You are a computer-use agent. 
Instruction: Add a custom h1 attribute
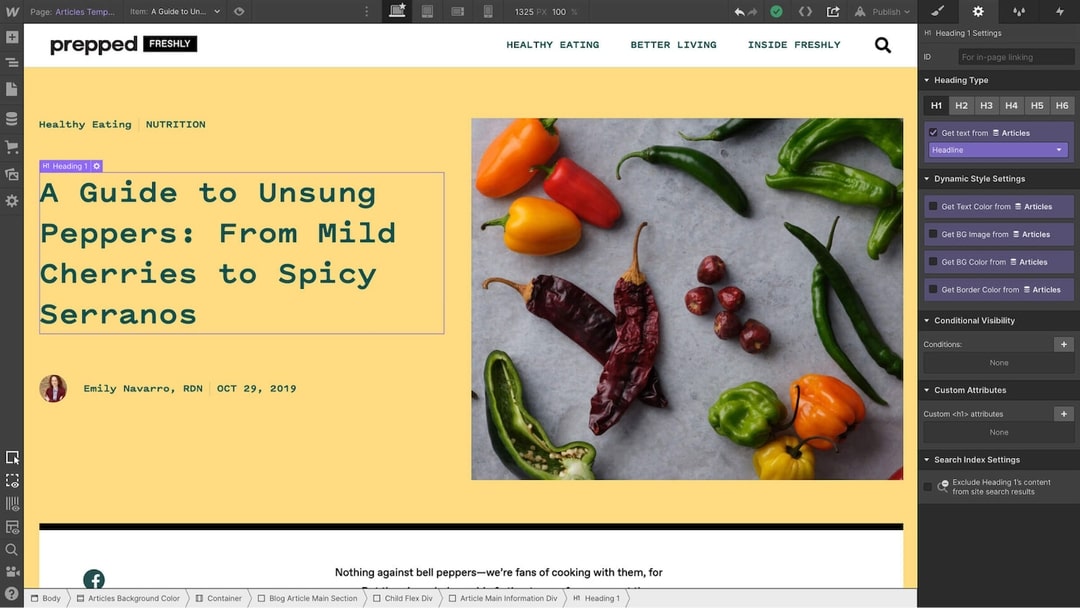pos(1063,414)
